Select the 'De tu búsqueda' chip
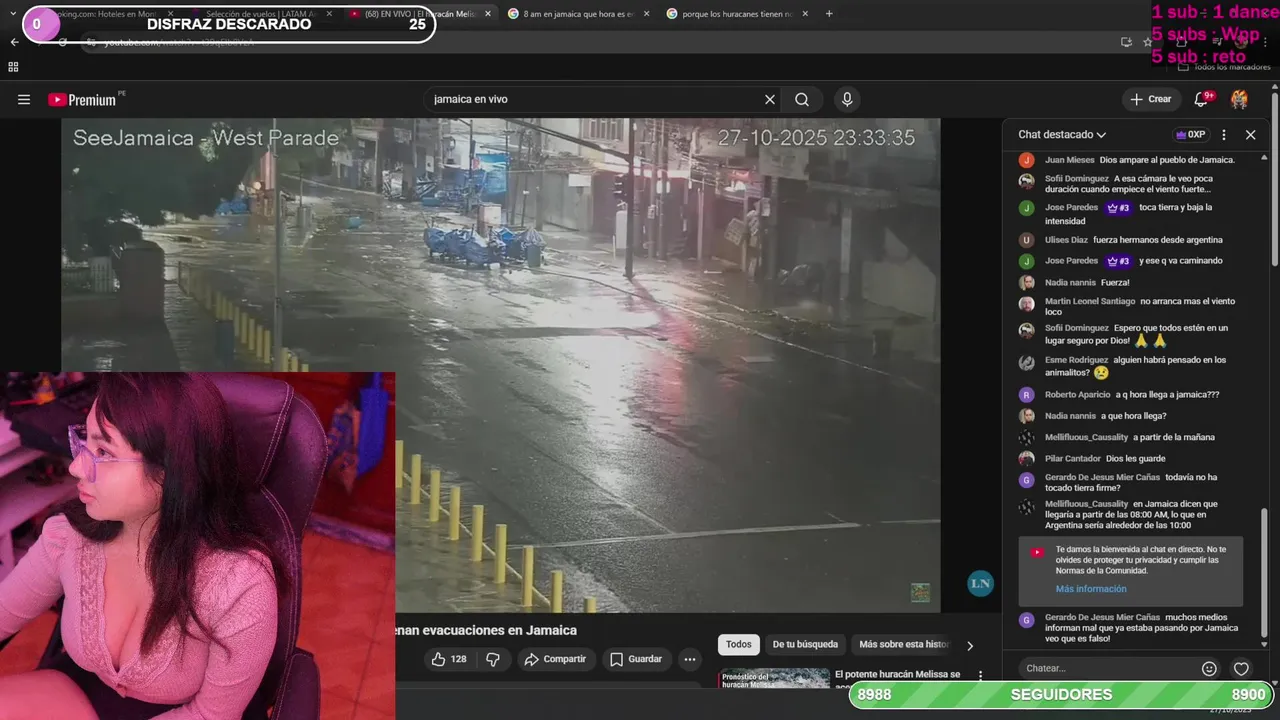This screenshot has height=720, width=1280. pos(805,645)
